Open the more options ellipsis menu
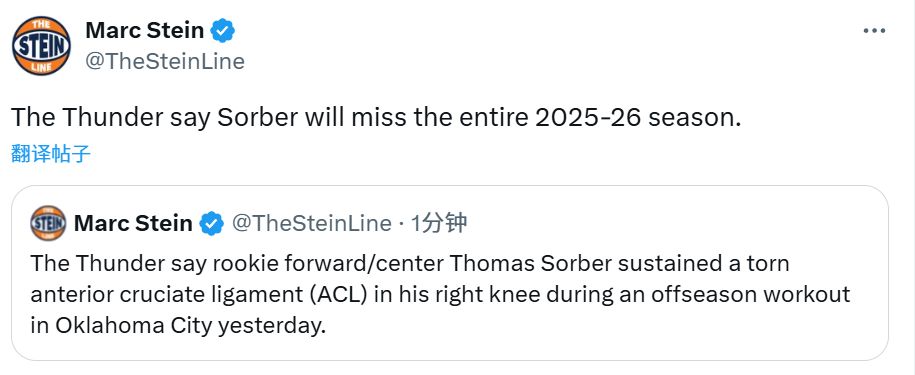The width and height of the screenshot is (915, 375). click(x=874, y=31)
